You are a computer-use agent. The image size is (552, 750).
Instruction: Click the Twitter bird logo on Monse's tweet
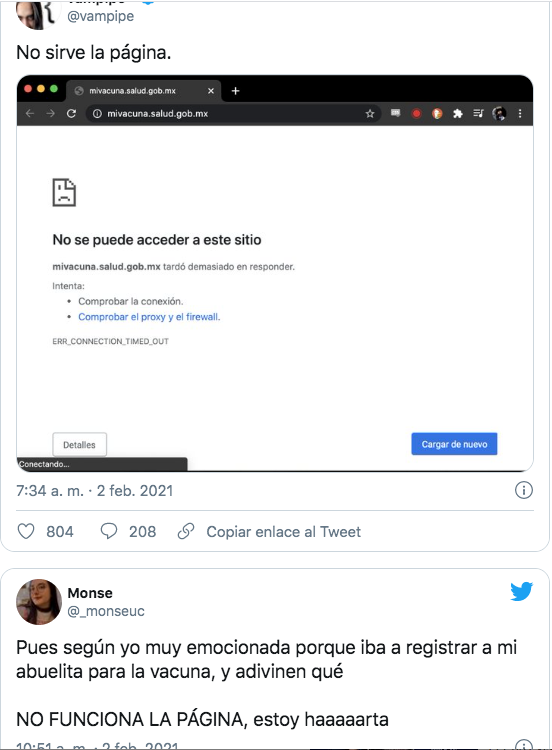(521, 591)
